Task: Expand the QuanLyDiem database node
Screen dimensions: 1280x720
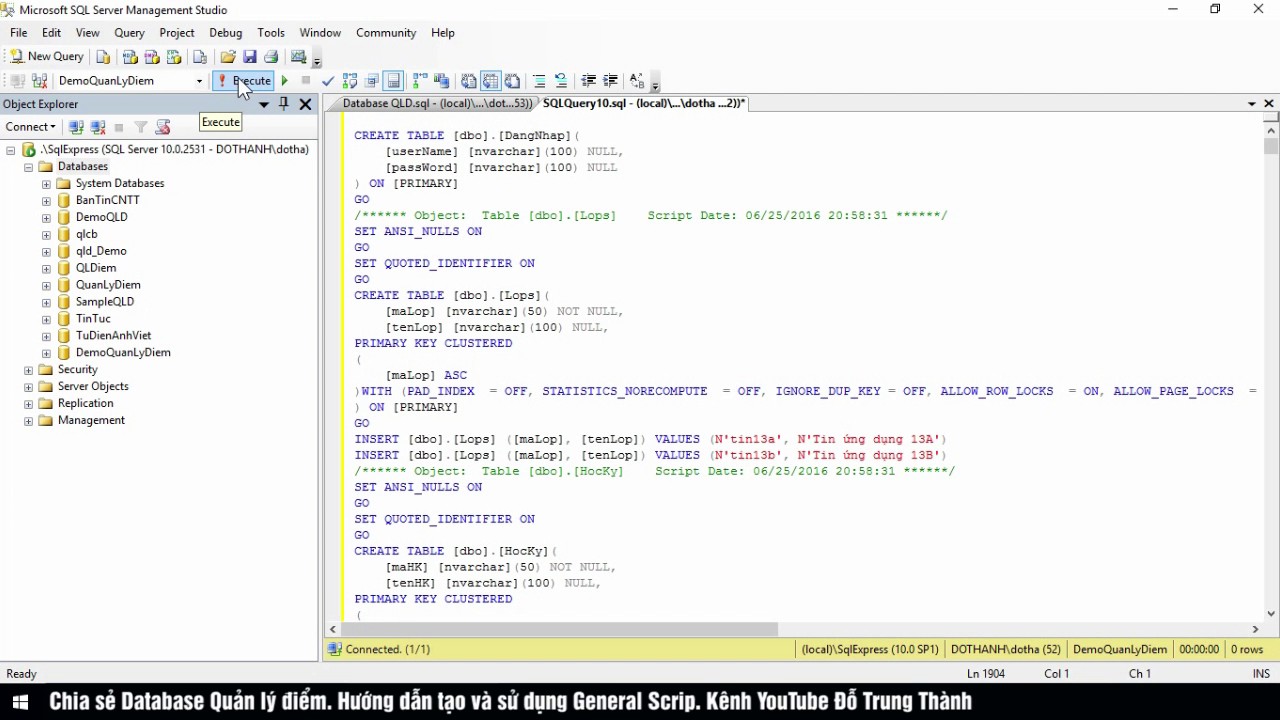Action: click(x=46, y=285)
